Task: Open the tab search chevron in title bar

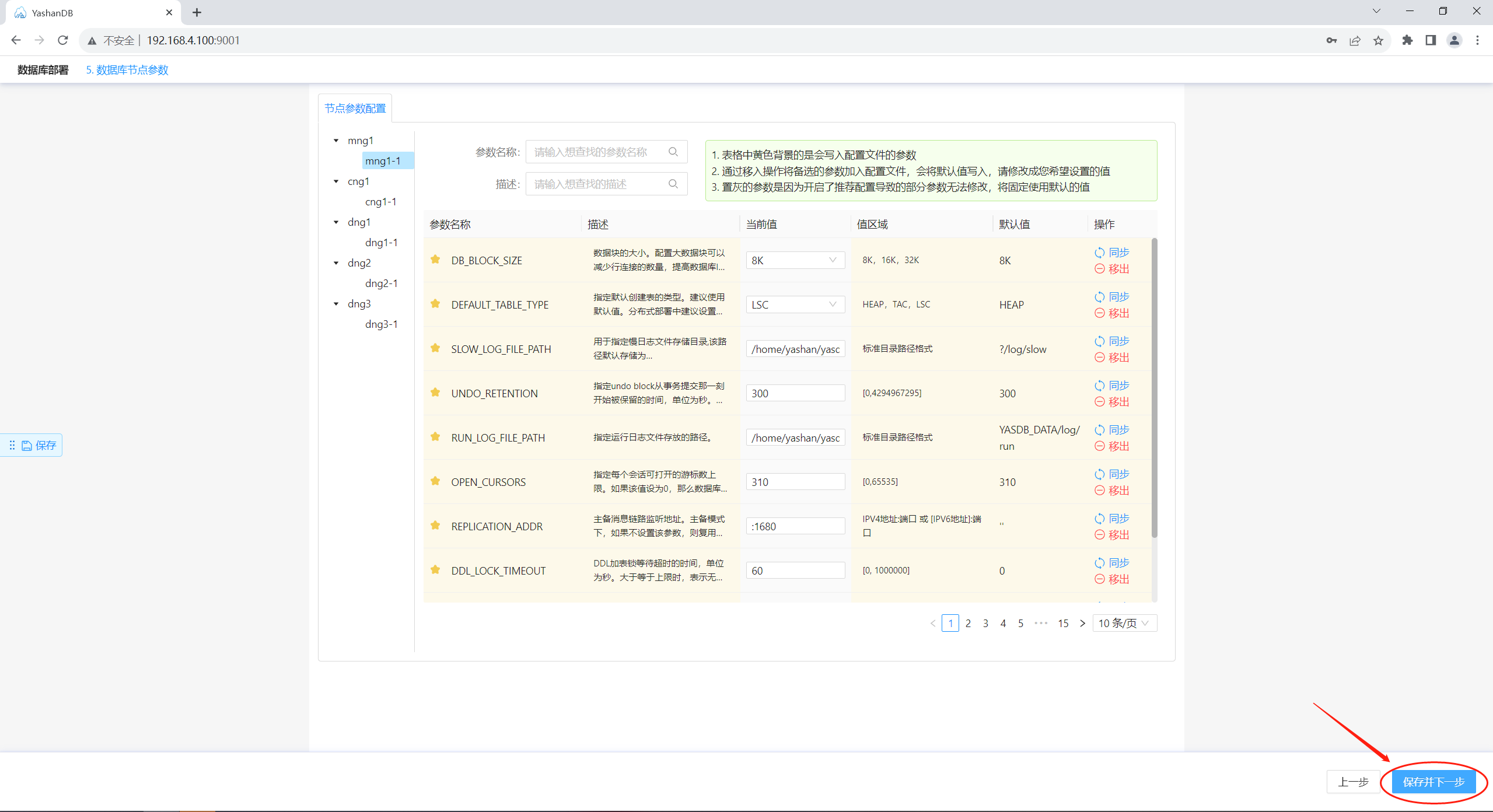Action: click(1376, 11)
